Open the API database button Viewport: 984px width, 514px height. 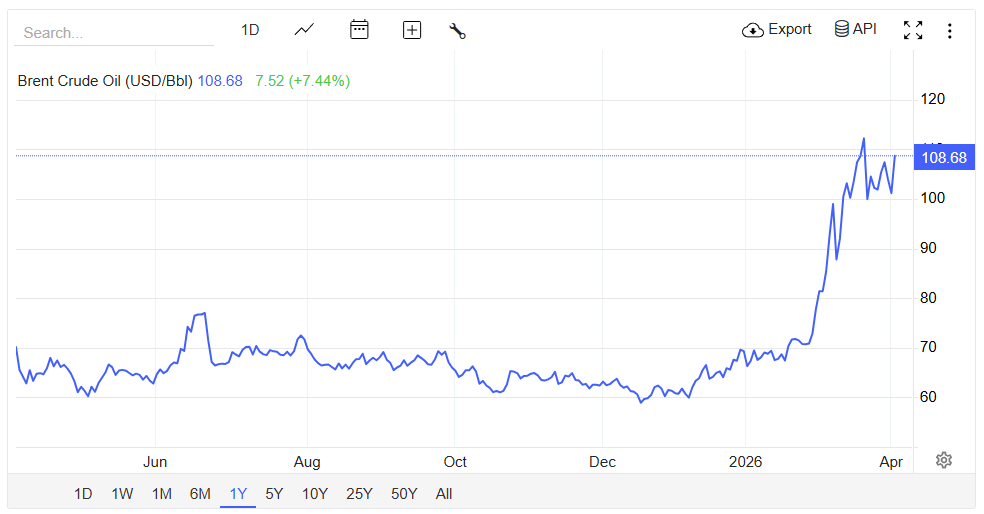coord(855,29)
